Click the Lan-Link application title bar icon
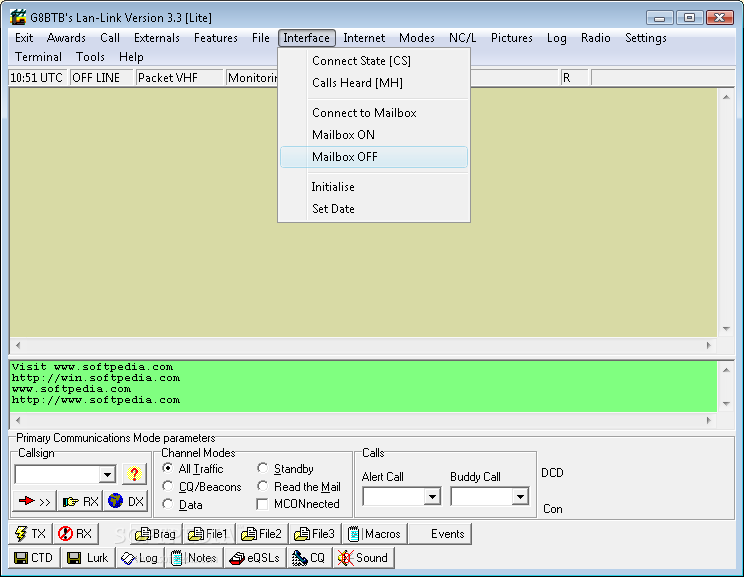 18,18
